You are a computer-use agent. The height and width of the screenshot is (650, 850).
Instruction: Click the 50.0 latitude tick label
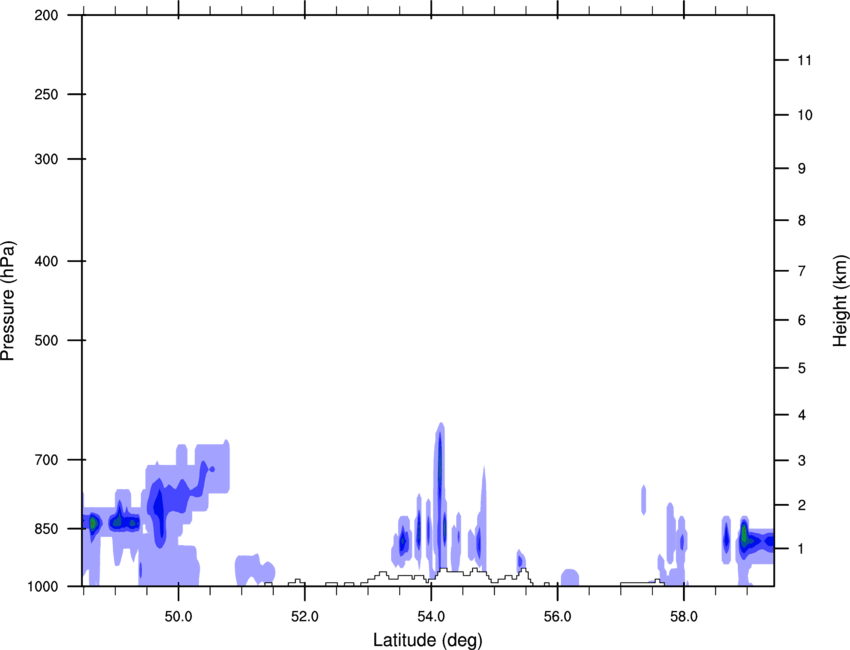178,617
